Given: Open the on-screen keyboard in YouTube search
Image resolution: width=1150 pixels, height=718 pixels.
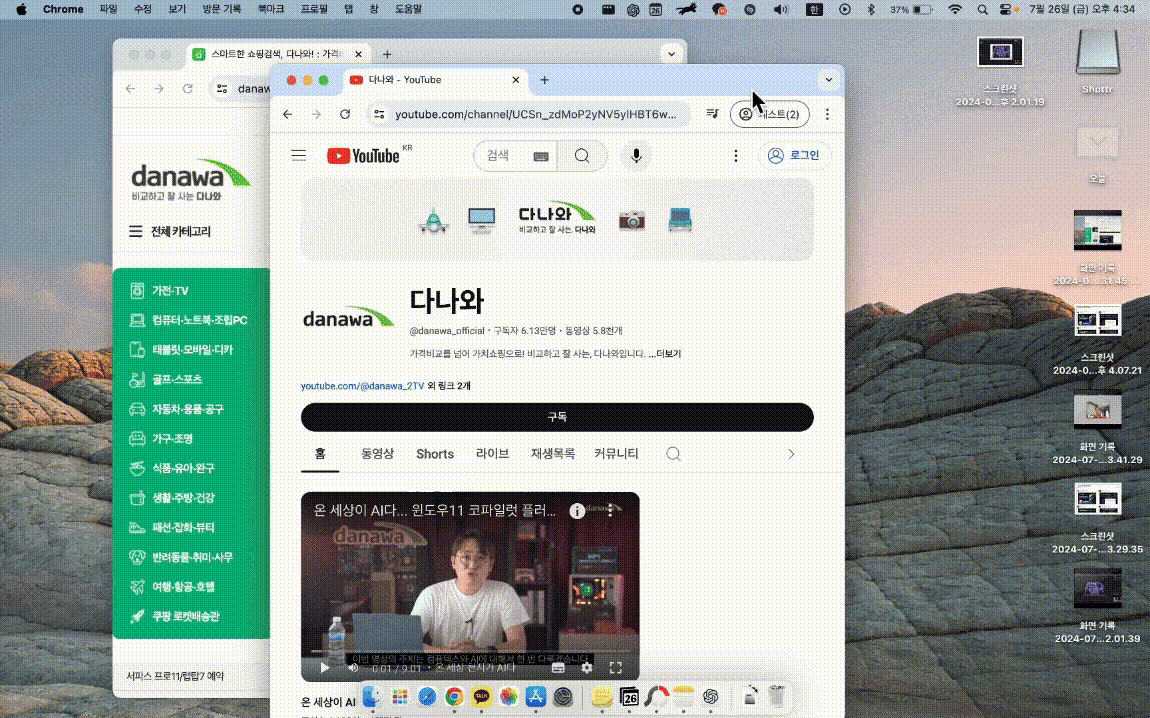Looking at the screenshot, I should pos(541,156).
